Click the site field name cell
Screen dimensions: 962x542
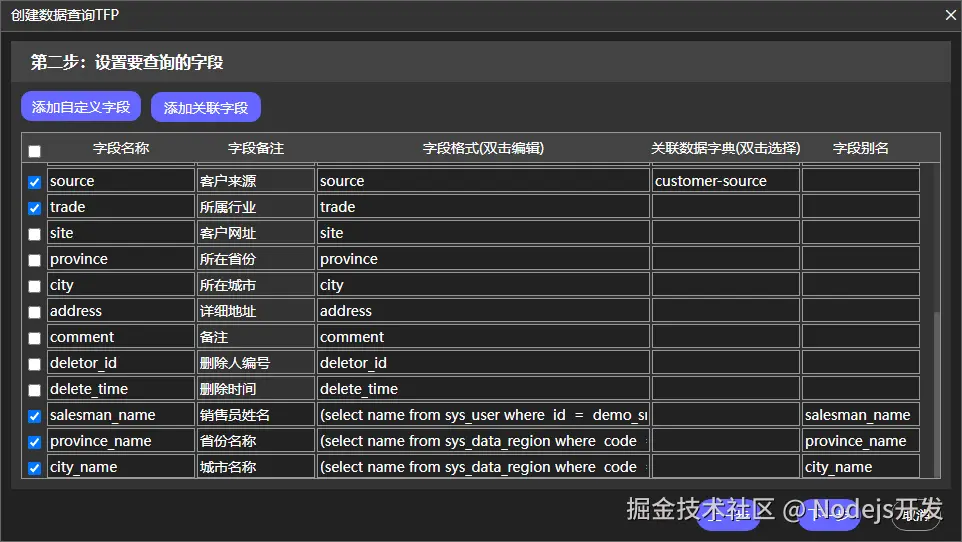coord(121,233)
